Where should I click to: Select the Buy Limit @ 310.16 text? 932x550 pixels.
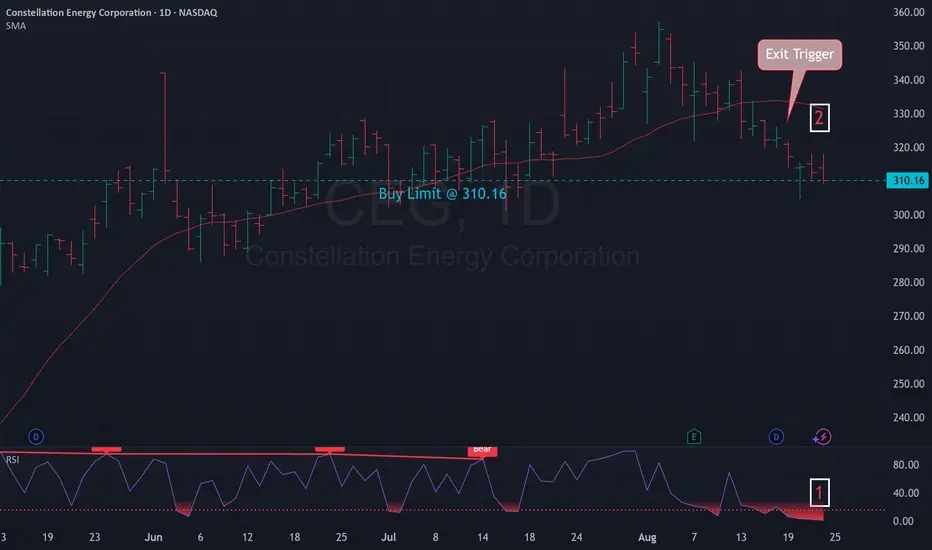tap(442, 194)
